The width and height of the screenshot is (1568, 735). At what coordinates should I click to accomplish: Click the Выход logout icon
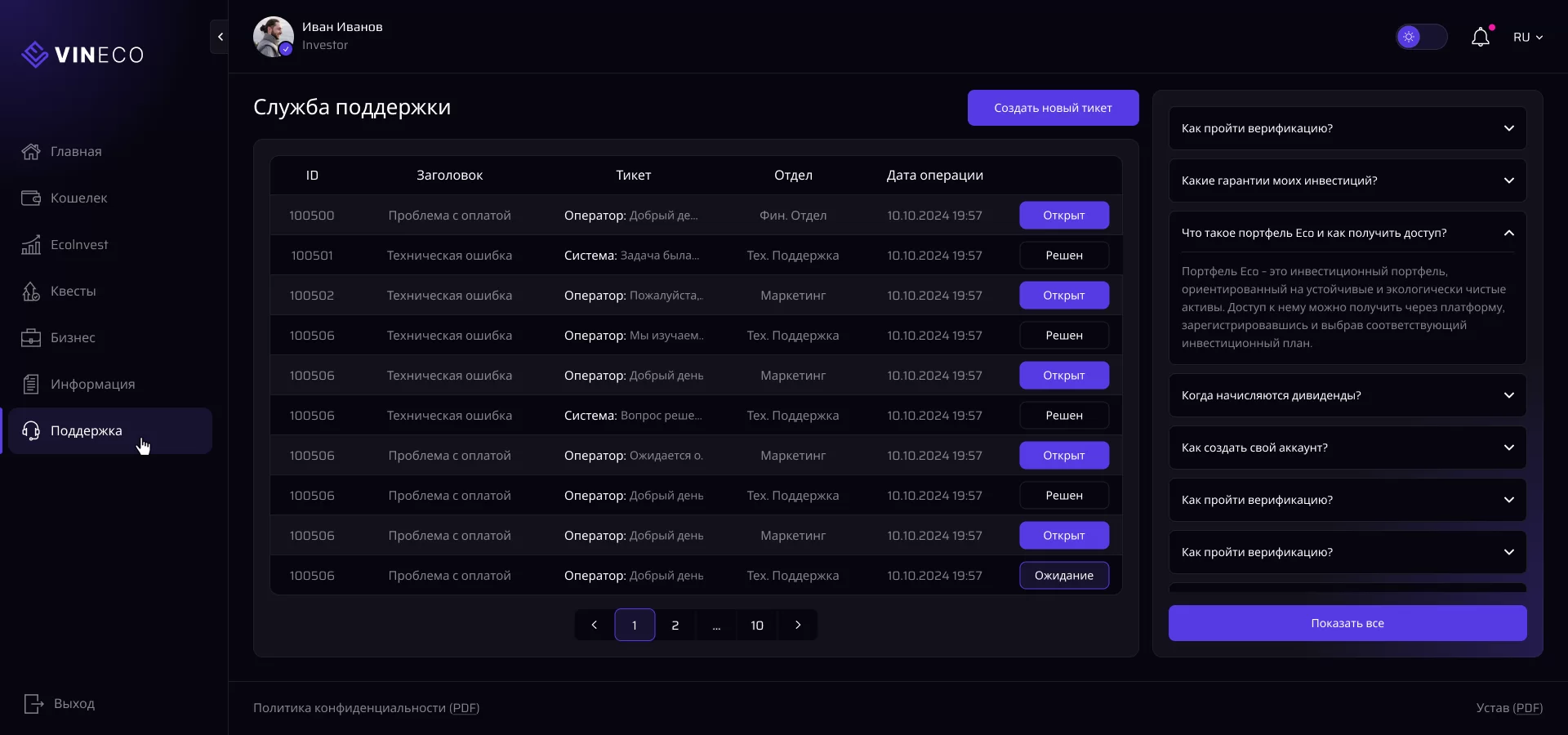pos(33,704)
